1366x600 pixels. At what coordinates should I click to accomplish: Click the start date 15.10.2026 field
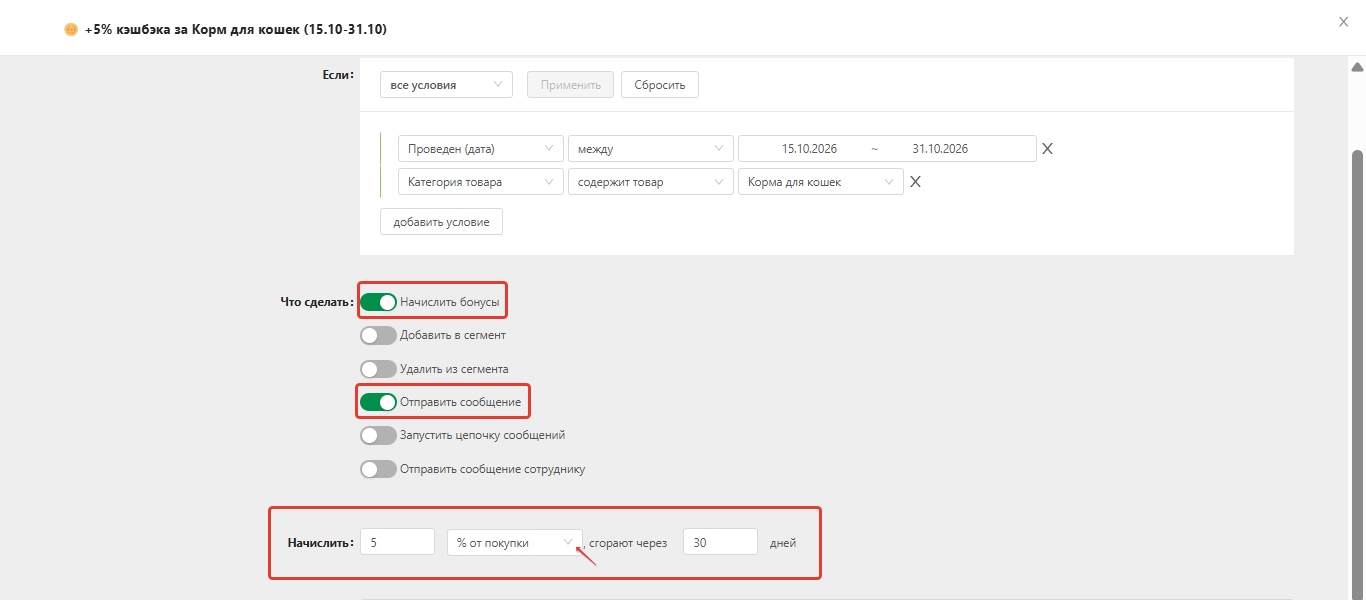coord(809,149)
